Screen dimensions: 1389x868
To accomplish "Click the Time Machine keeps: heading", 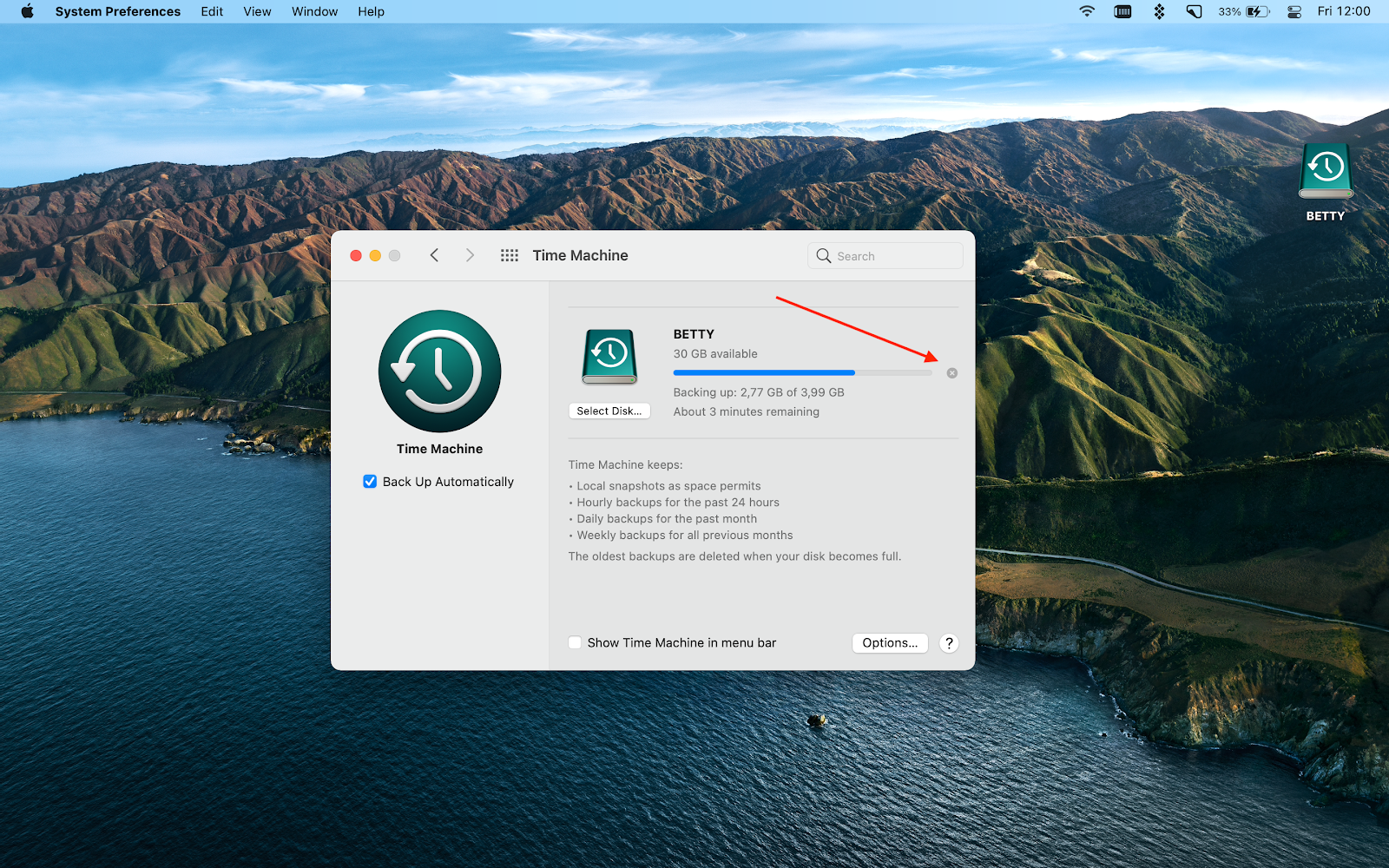I will 625,465.
